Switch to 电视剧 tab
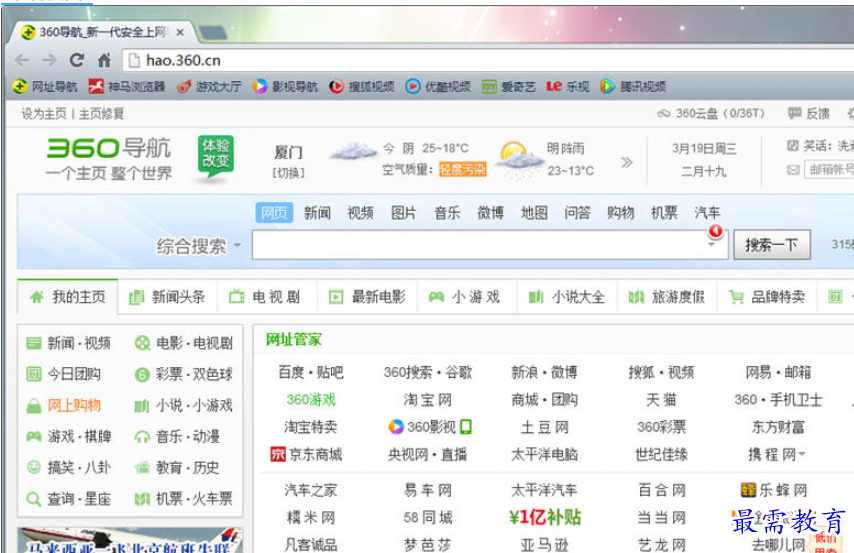The image size is (854, 553). [267, 297]
